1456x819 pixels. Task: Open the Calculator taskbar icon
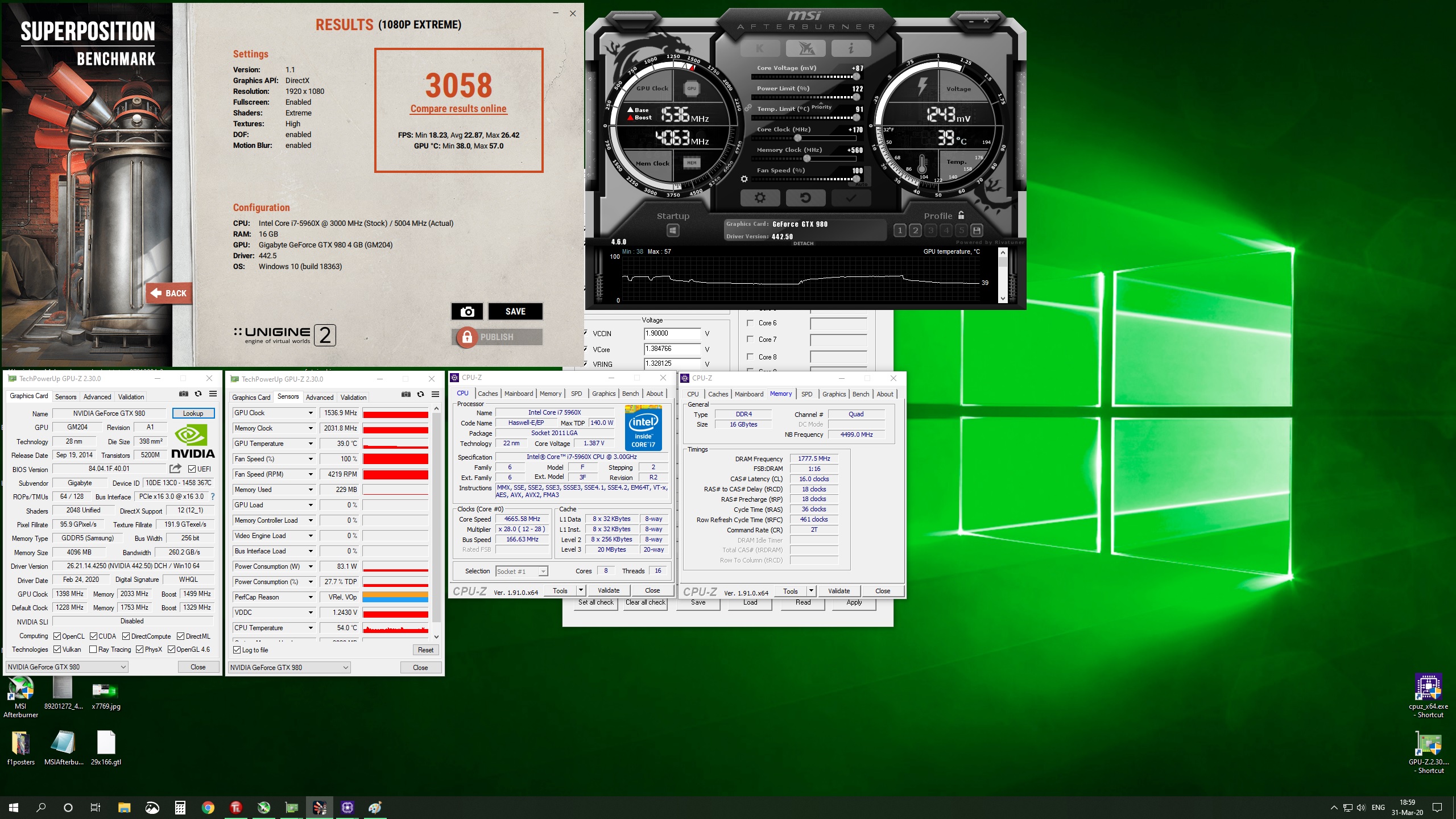[180, 807]
